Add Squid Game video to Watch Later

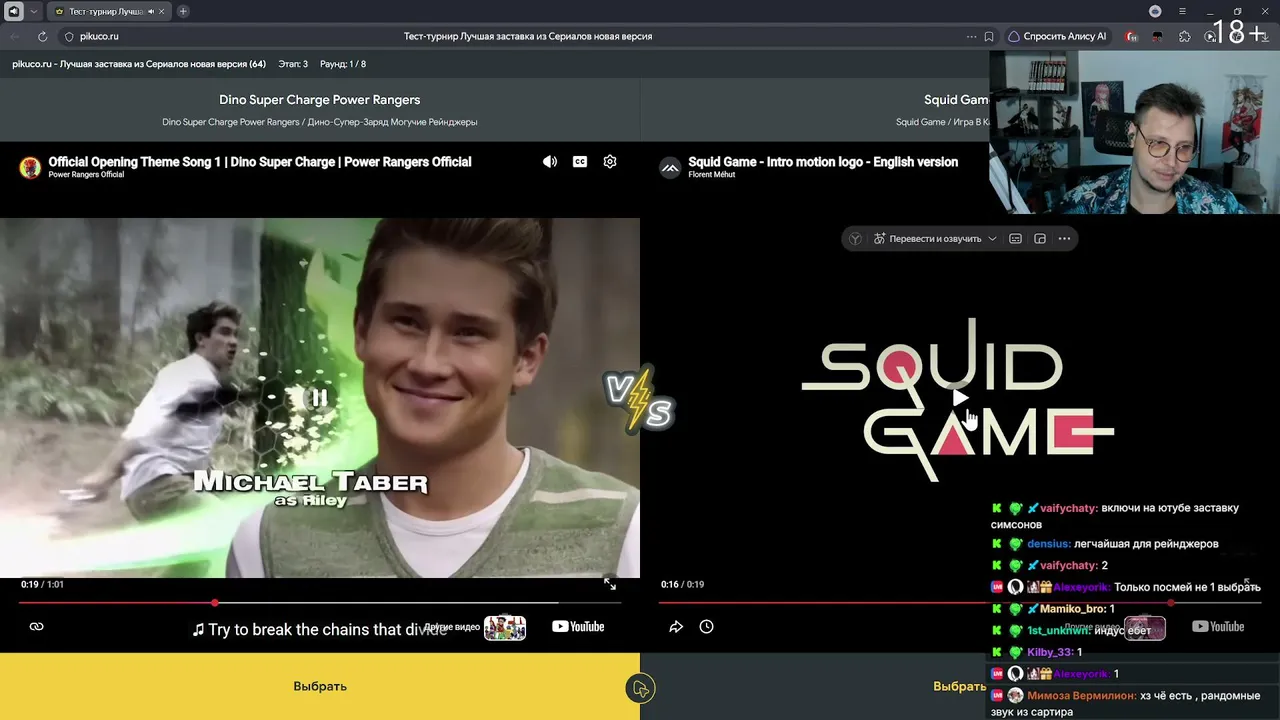tap(706, 627)
